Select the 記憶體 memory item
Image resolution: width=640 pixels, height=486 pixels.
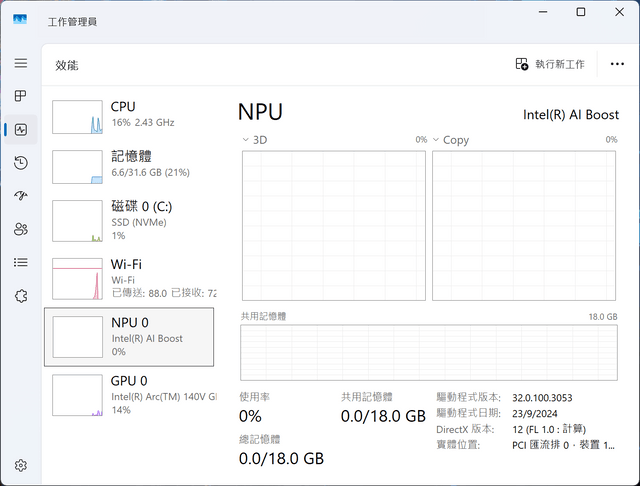tap(130, 166)
